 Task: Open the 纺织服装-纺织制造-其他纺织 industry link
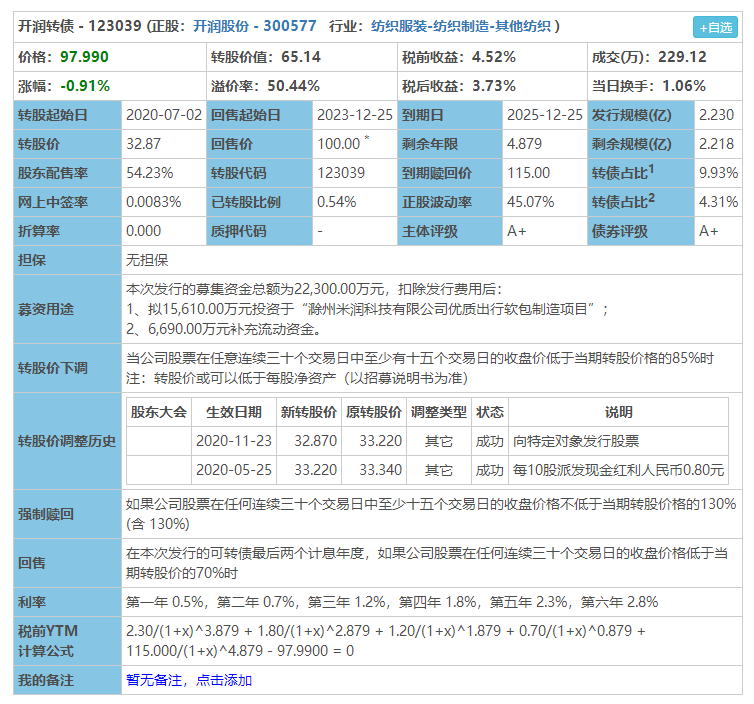pos(461,26)
